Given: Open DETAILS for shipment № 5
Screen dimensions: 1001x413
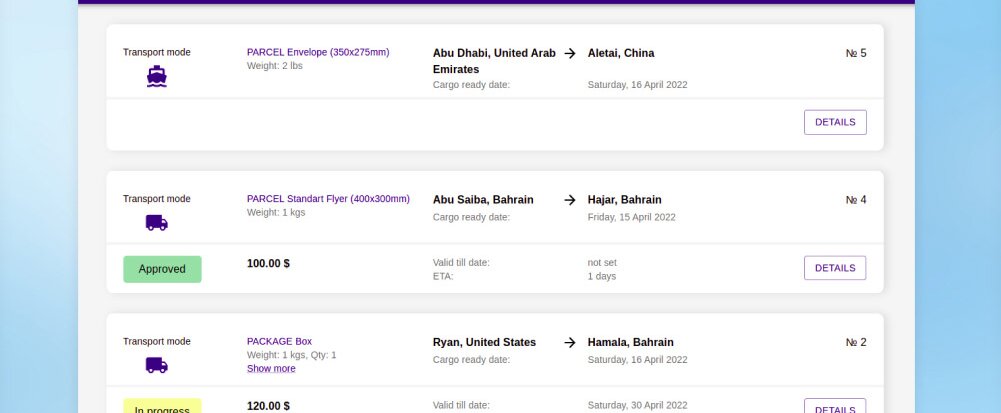Looking at the screenshot, I should coord(834,122).
